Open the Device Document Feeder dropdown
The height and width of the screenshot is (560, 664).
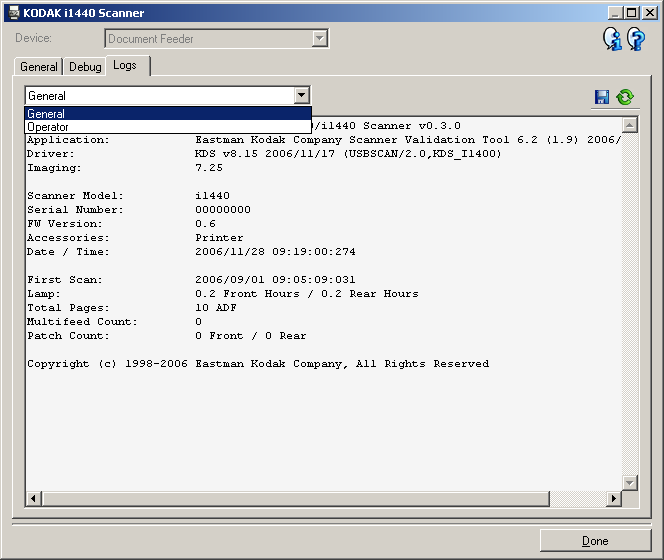click(319, 39)
